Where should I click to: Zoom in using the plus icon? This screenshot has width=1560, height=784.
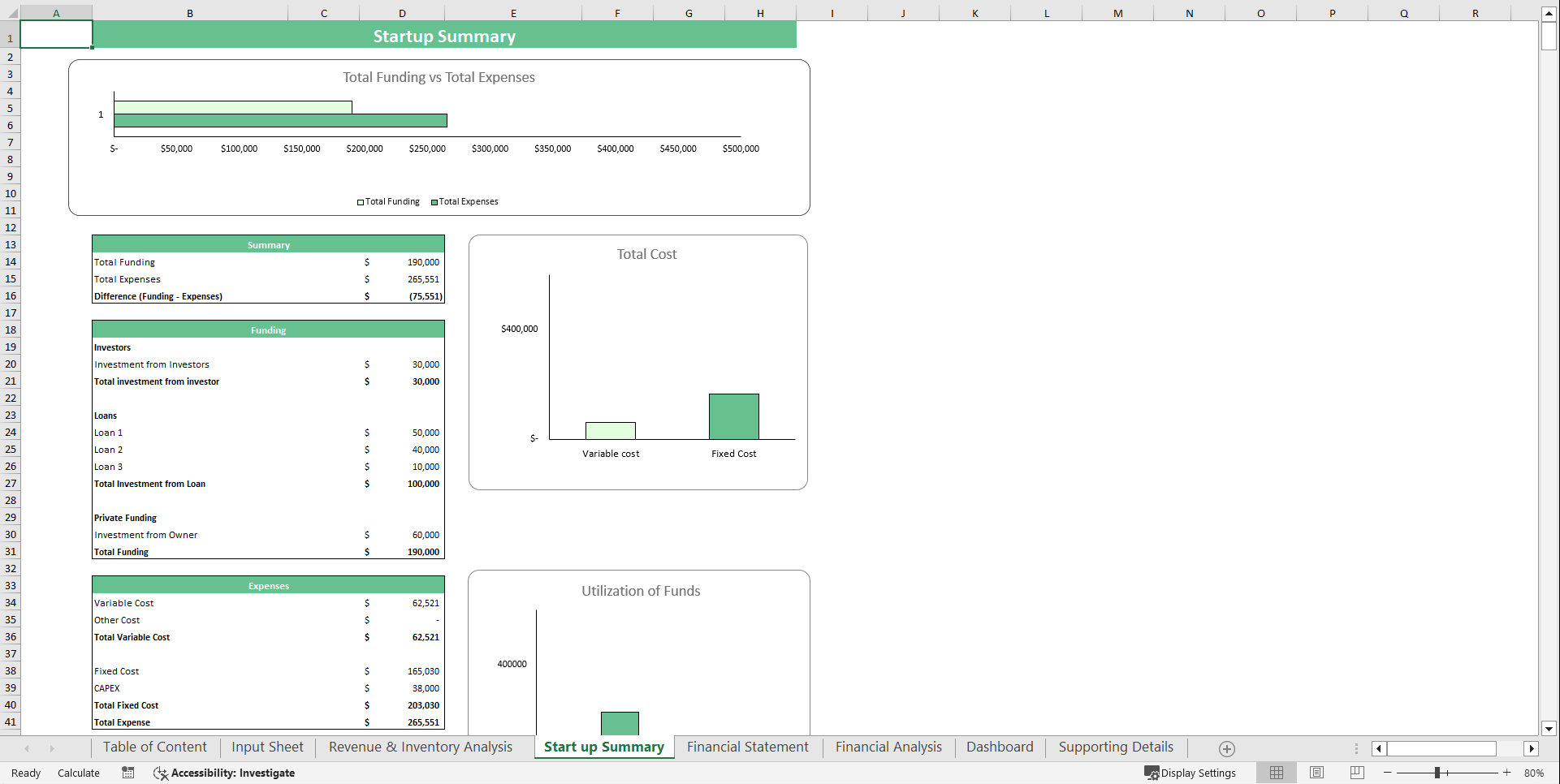click(x=1508, y=773)
